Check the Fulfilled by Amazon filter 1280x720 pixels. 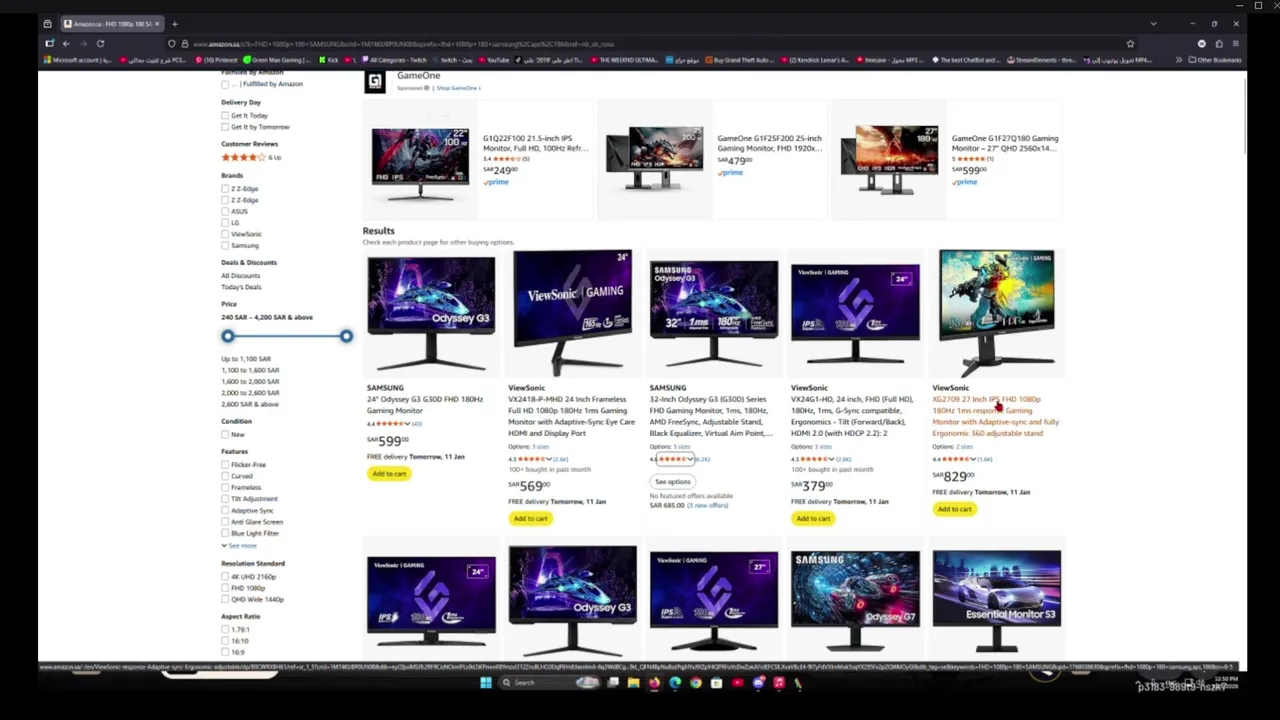pos(225,84)
